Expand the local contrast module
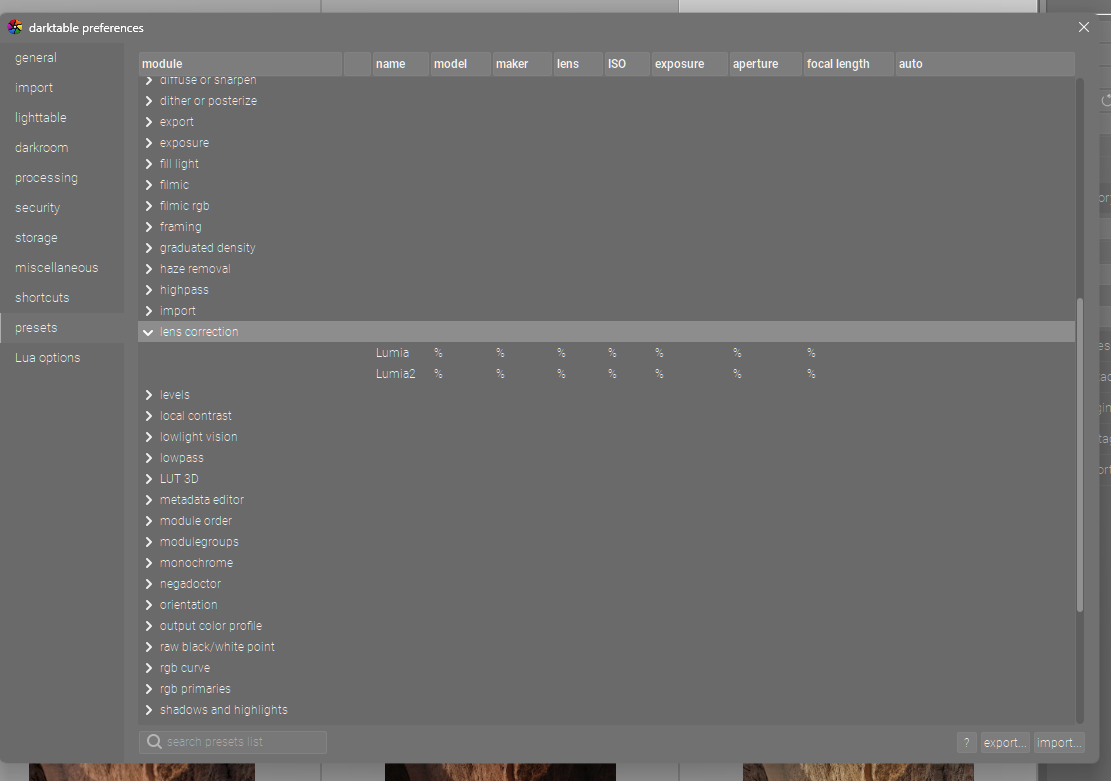The height and width of the screenshot is (781, 1111). click(149, 416)
